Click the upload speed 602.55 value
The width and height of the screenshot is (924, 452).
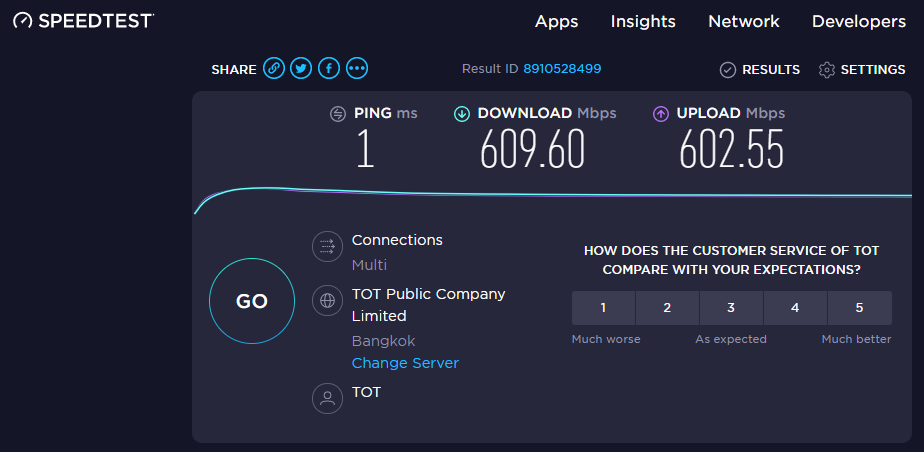[731, 149]
